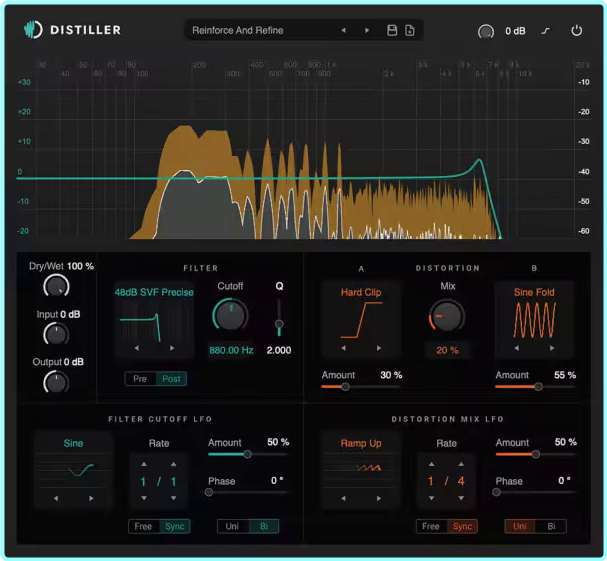The height and width of the screenshot is (561, 607).
Task: Open Hard Clip distortion A type
Action: [361, 292]
